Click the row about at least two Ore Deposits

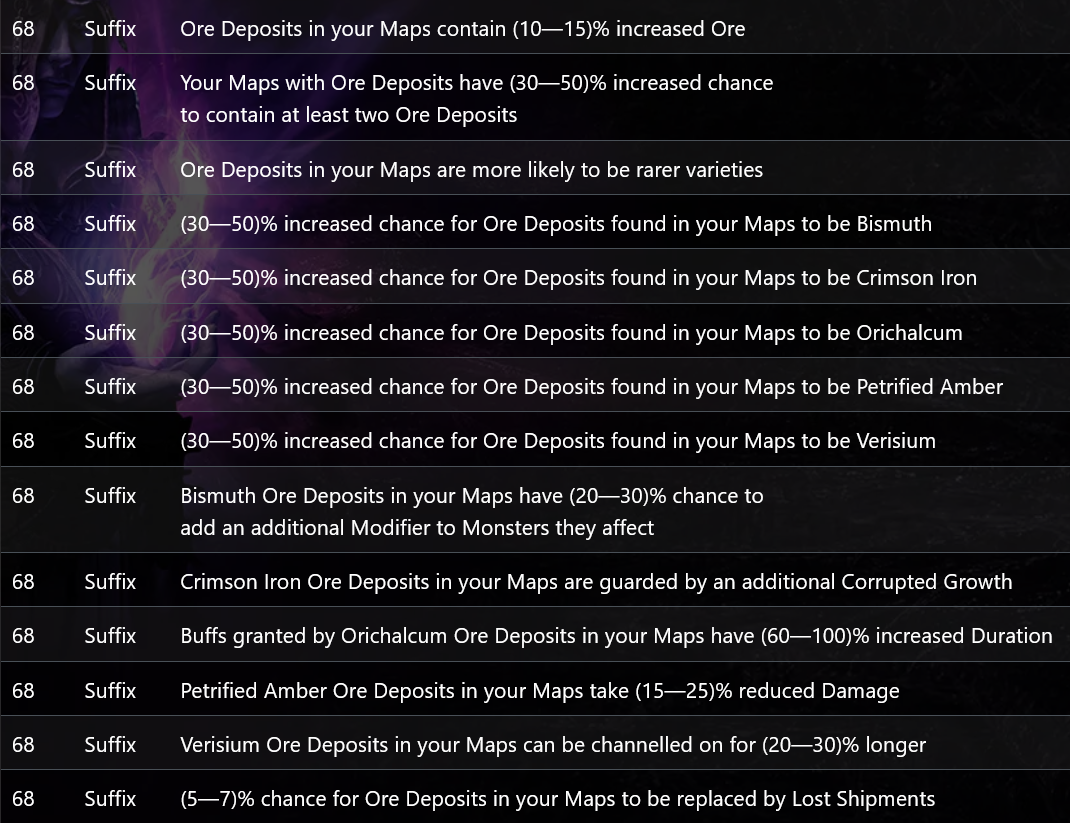point(535,98)
